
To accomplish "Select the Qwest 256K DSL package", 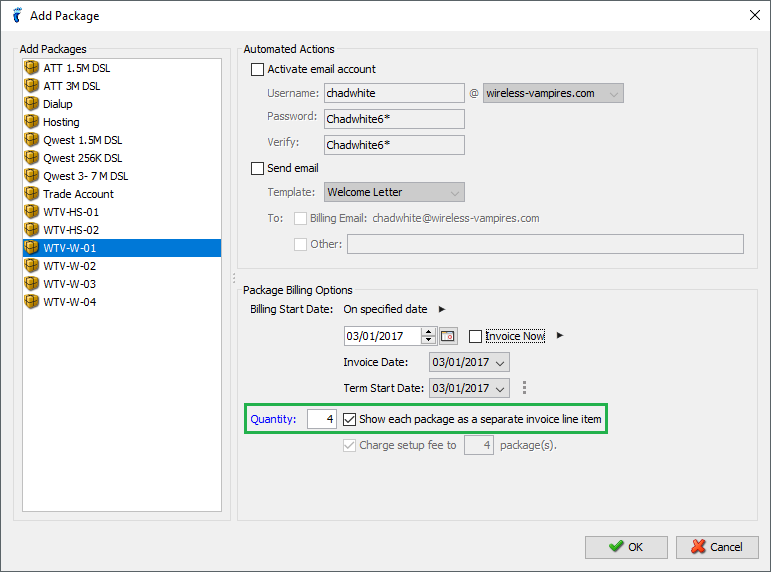I will pyautogui.click(x=121, y=158).
